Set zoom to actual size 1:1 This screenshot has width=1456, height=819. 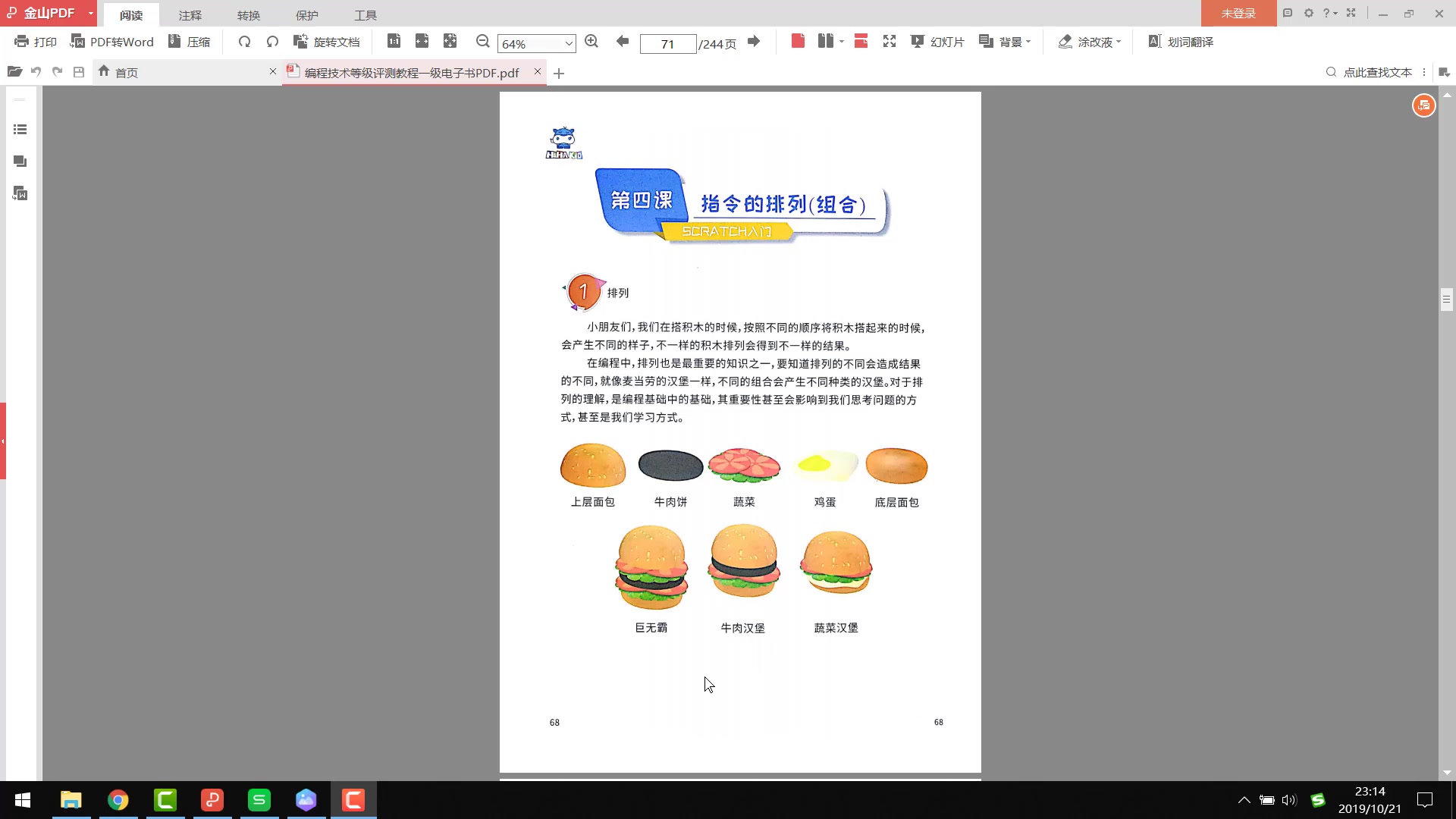394,42
